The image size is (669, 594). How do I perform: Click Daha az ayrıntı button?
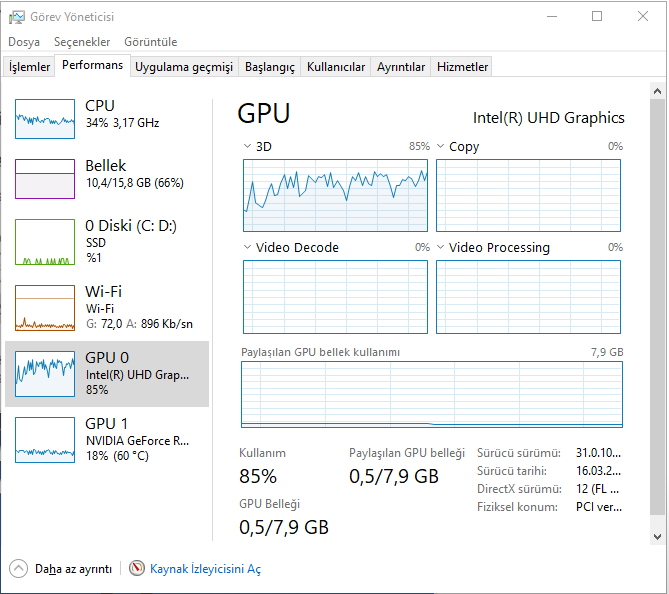(x=73, y=569)
